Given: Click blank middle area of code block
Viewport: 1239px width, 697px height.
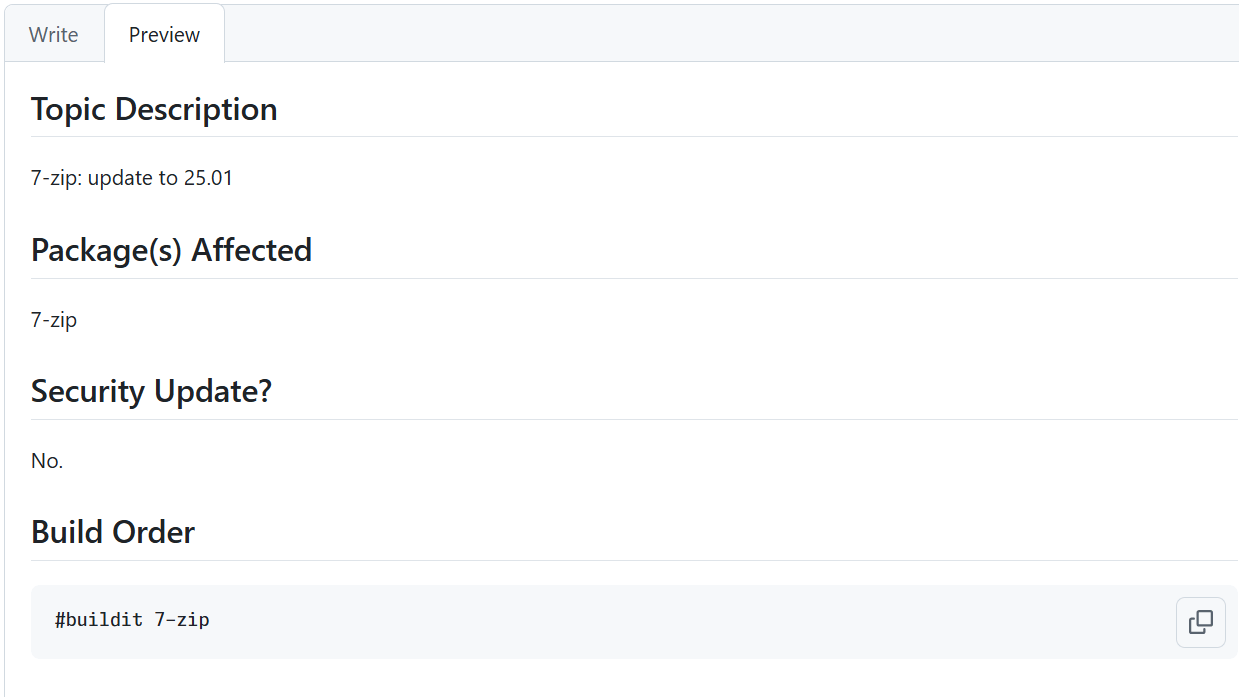Looking at the screenshot, I should [690, 622].
